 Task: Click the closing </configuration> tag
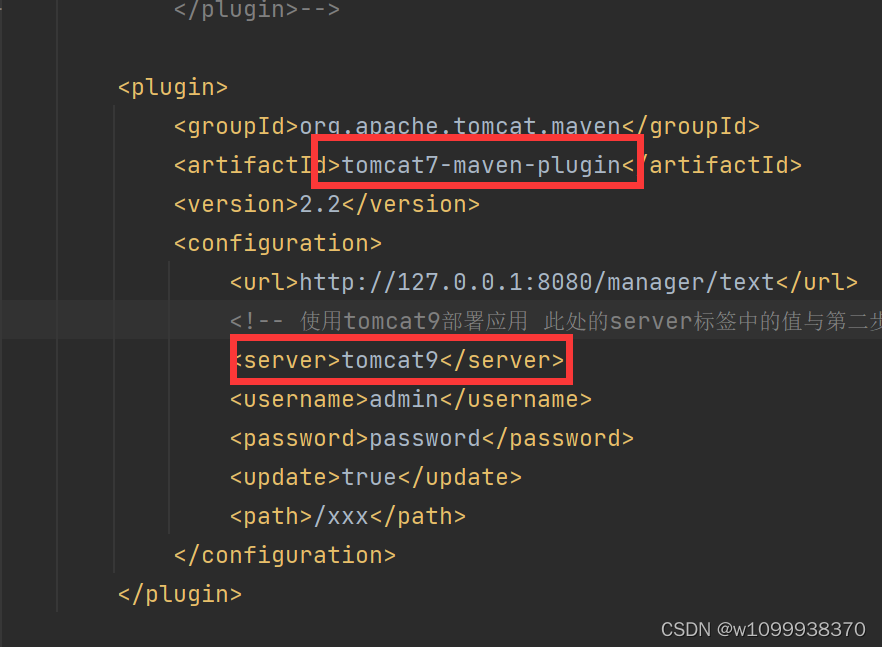pos(285,555)
